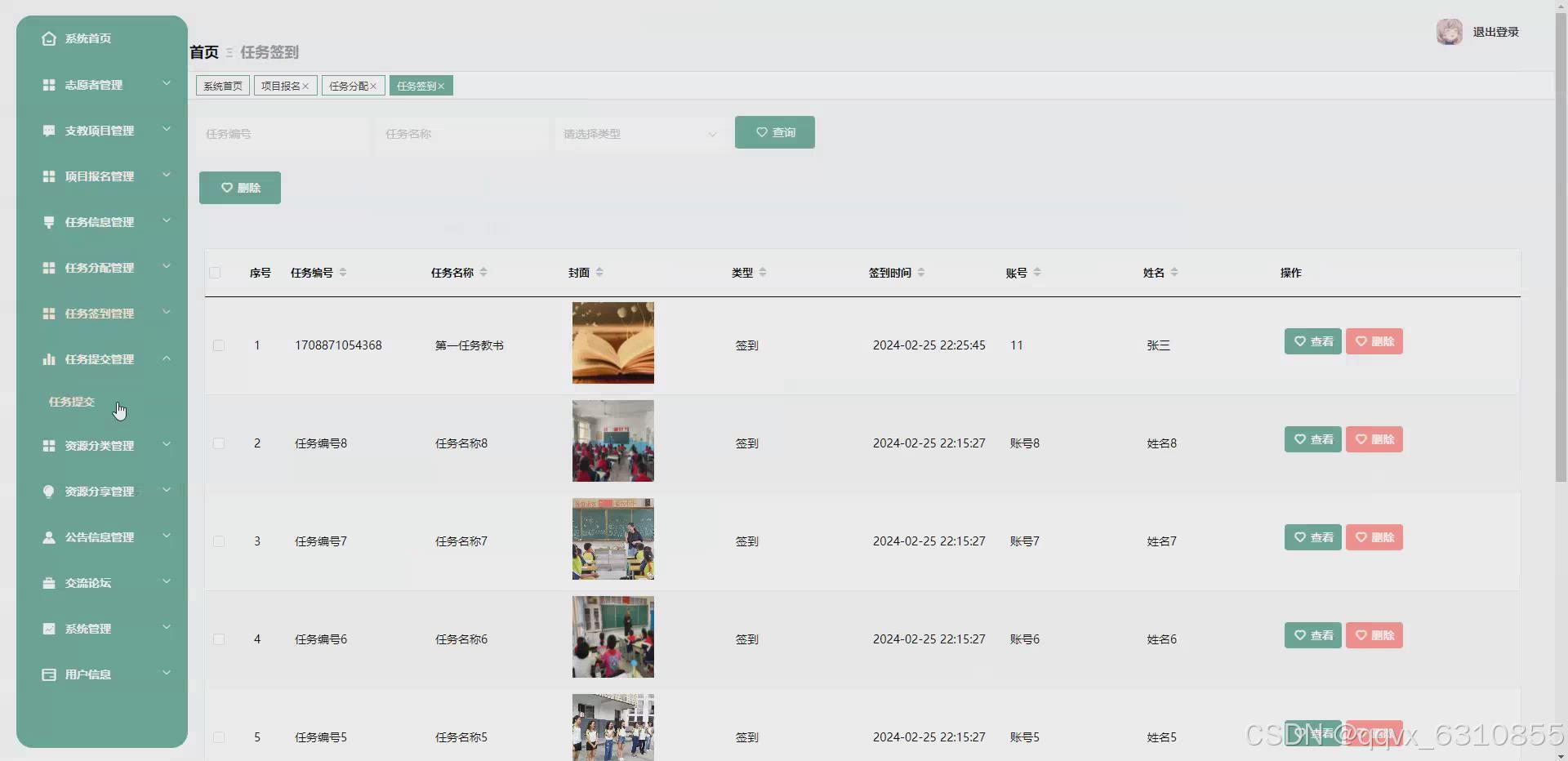
Task: Click the user avatar at top right
Action: click(x=1450, y=32)
